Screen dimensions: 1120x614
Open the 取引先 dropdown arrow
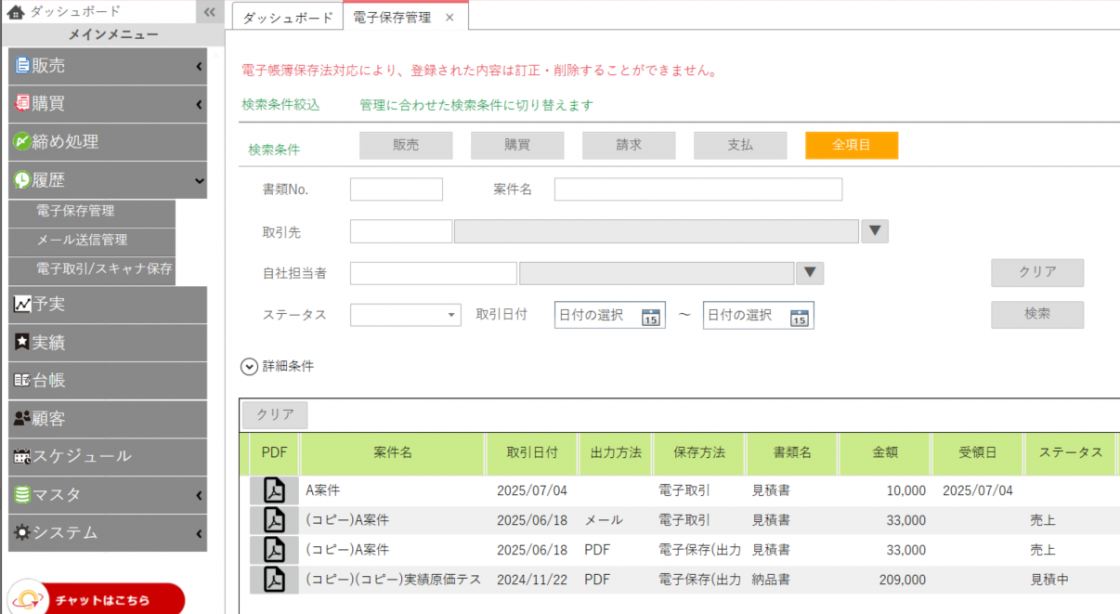pyautogui.click(x=875, y=231)
